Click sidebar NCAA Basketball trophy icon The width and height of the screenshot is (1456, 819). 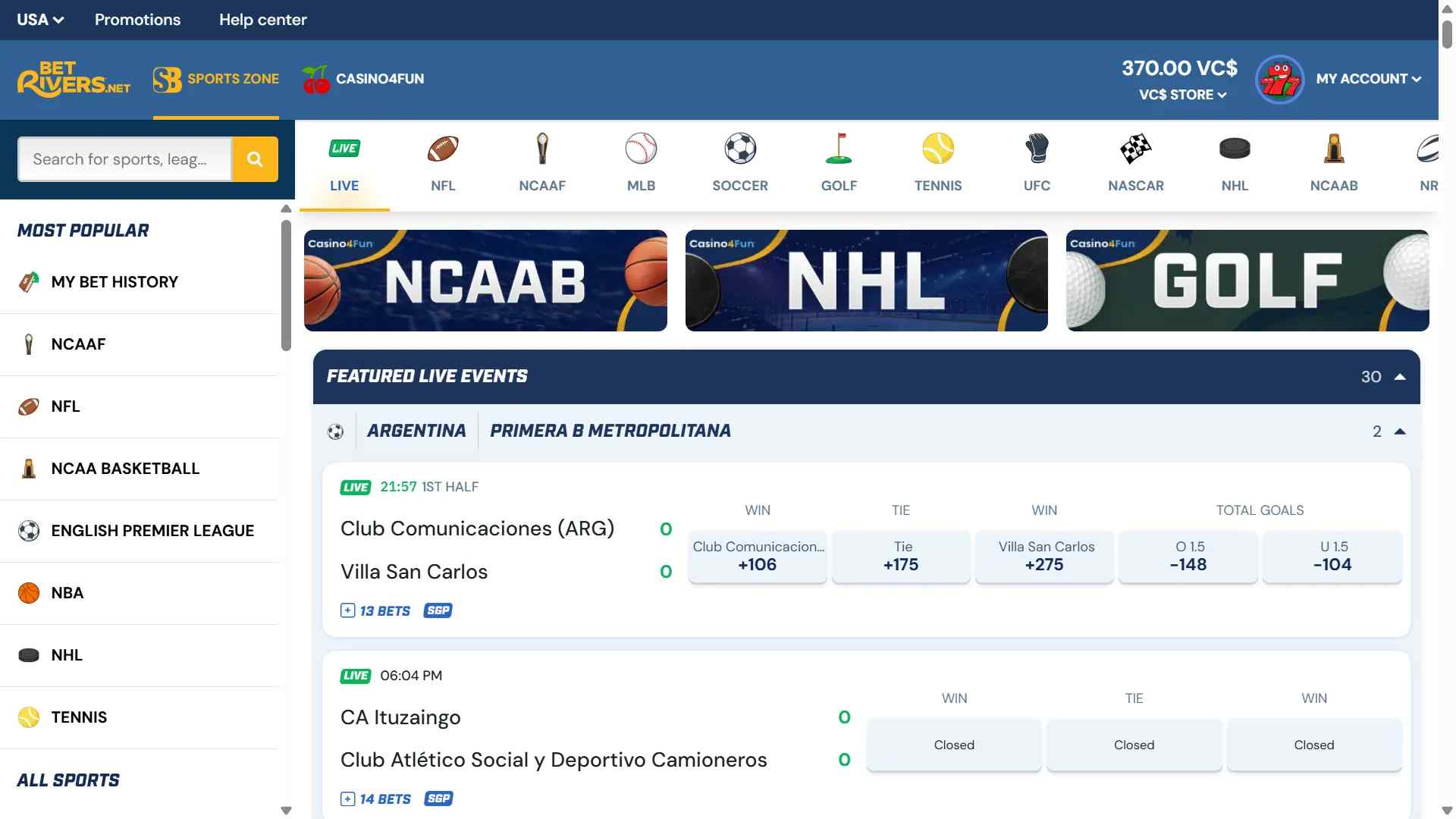click(29, 469)
